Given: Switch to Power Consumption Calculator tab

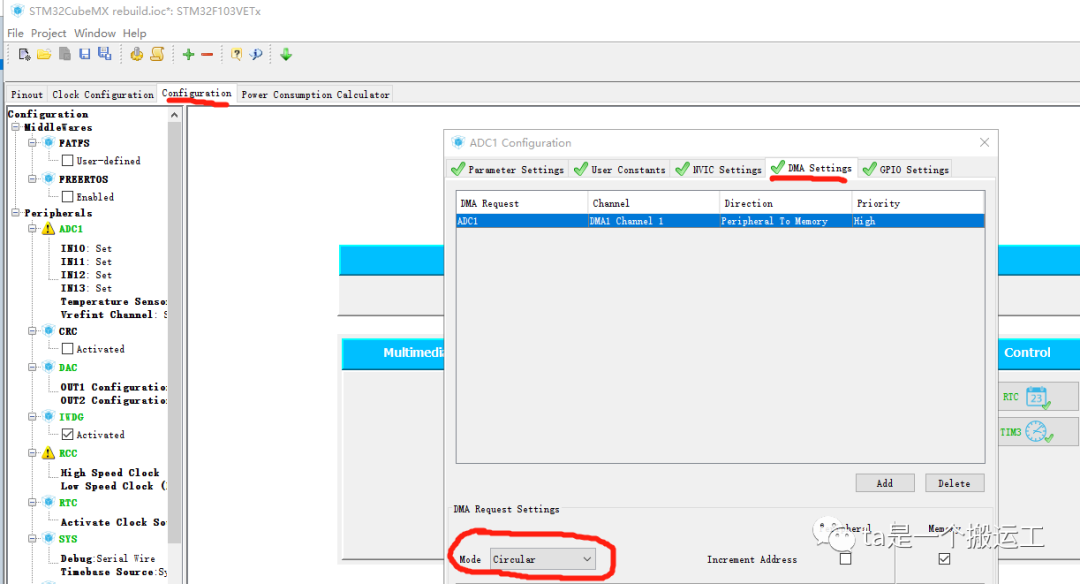Looking at the screenshot, I should (315, 94).
